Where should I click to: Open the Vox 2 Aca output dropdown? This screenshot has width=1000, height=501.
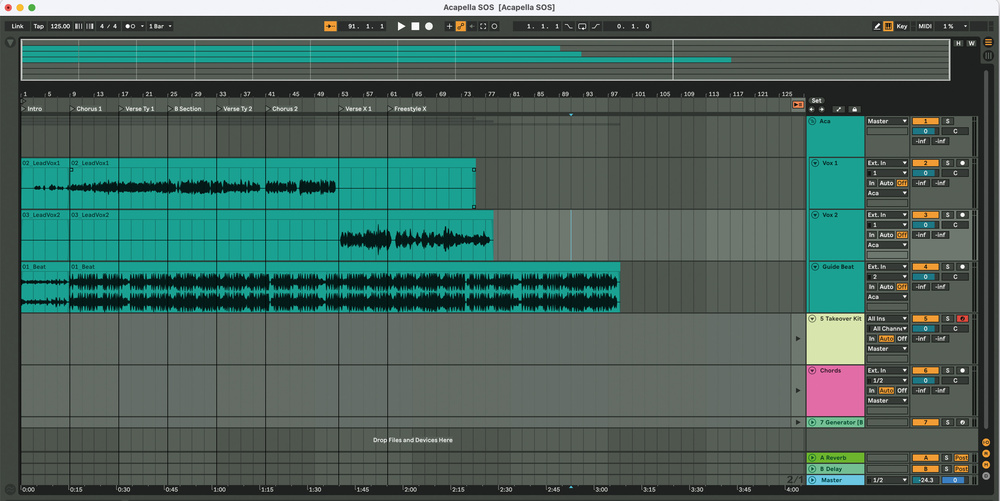(886, 245)
